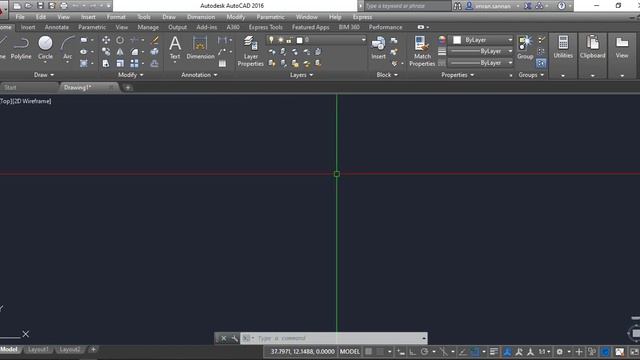Click the Mirror tool icon
The image size is (640, 360).
(x=120, y=51)
